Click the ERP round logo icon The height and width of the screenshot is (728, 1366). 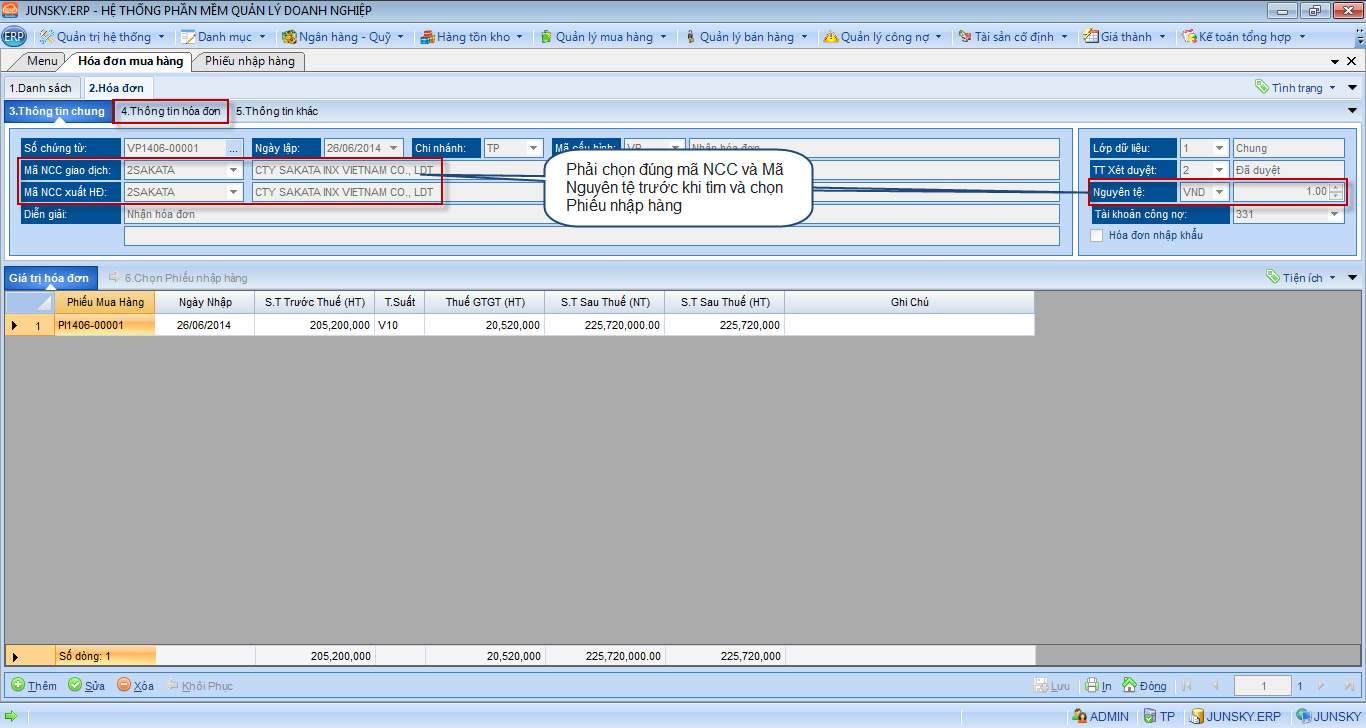pos(14,37)
